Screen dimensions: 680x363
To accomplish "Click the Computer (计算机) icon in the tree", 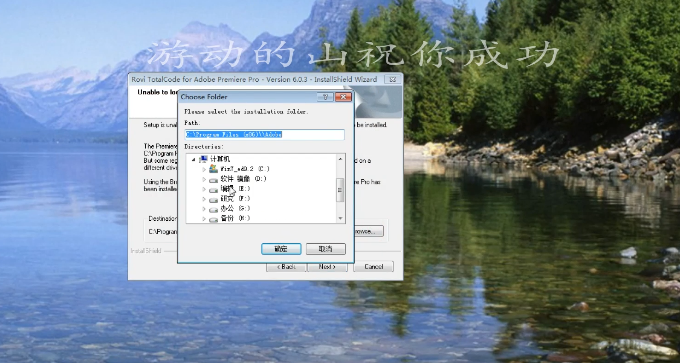I will tap(203, 159).
